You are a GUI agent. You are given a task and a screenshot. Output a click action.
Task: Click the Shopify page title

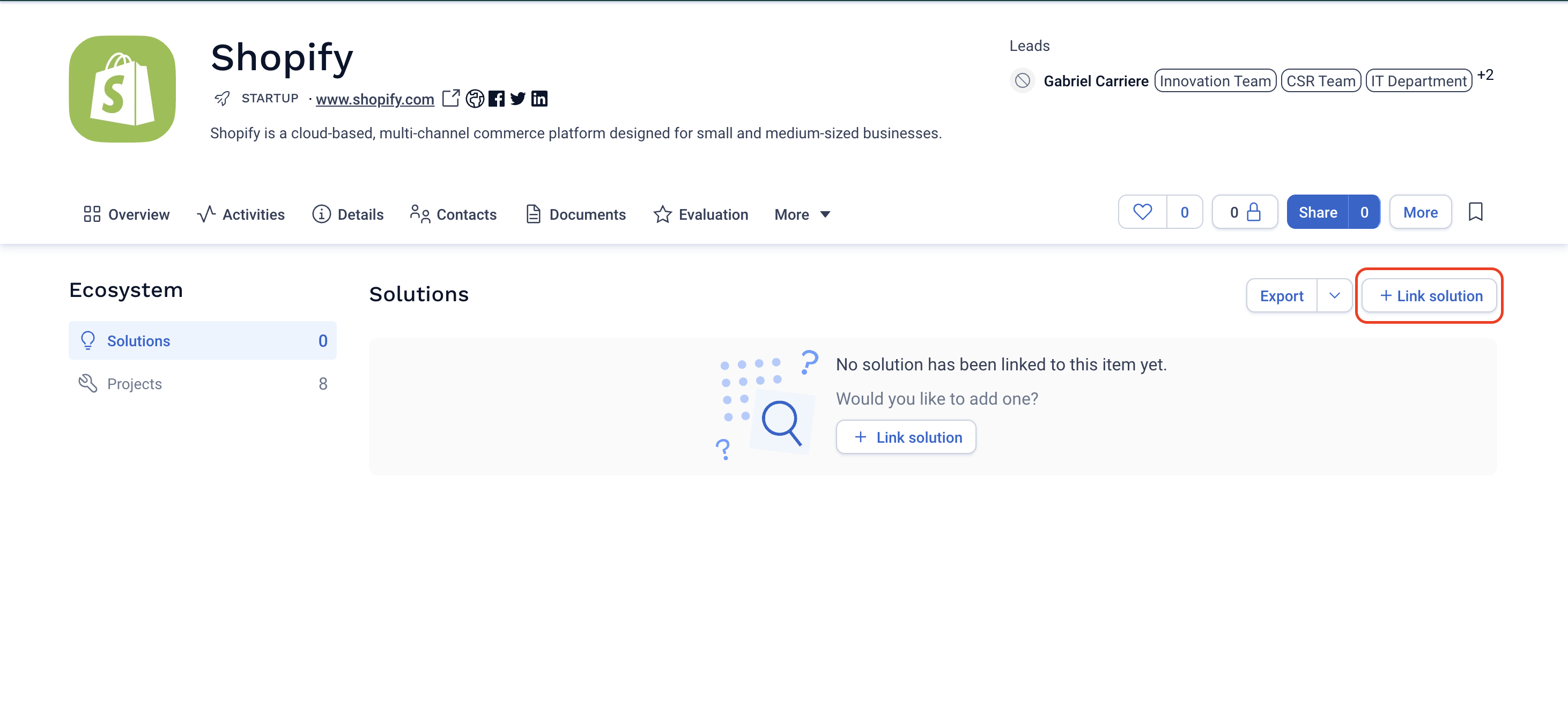[x=282, y=57]
